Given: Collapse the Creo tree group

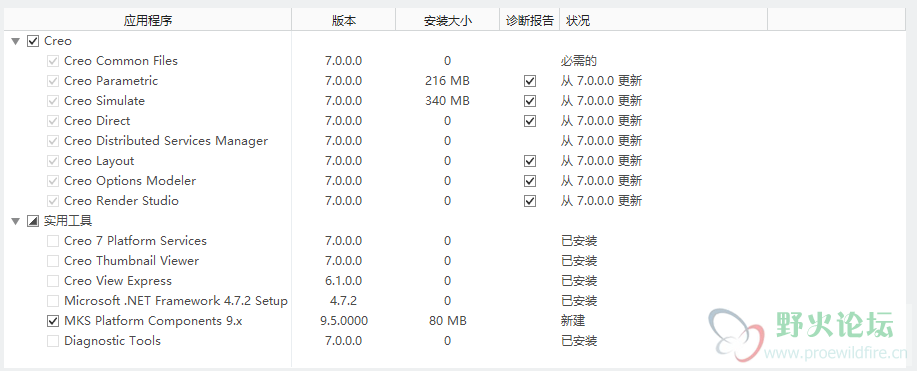Looking at the screenshot, I should [x=16, y=42].
